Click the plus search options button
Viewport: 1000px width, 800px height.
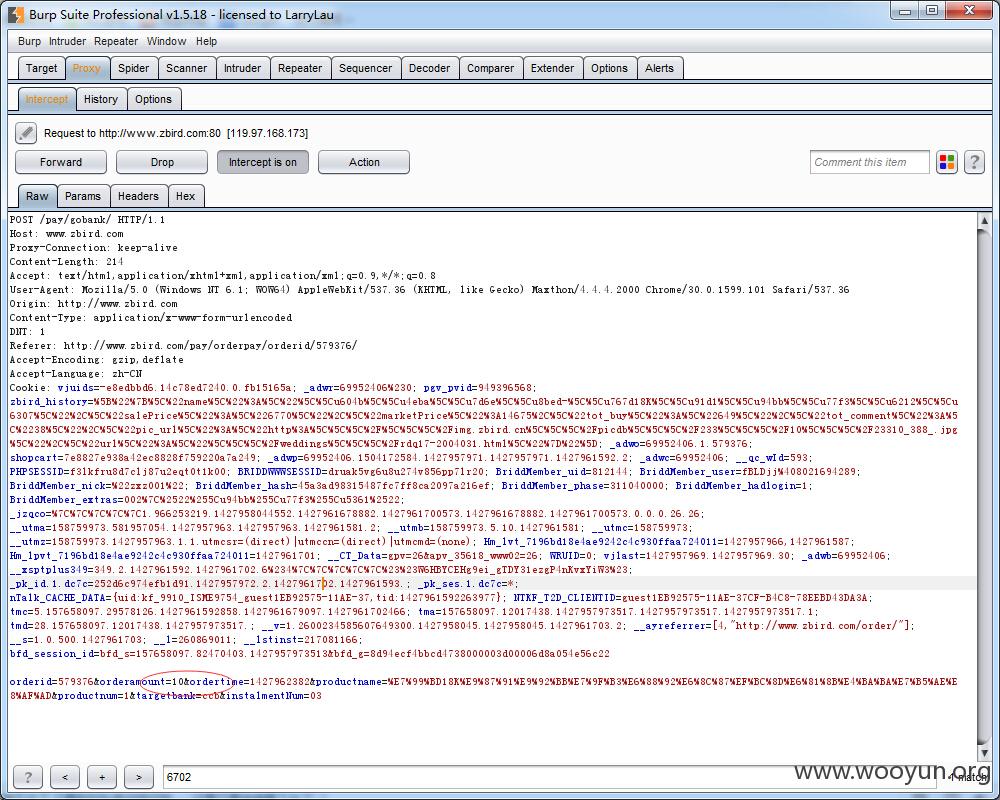click(101, 776)
